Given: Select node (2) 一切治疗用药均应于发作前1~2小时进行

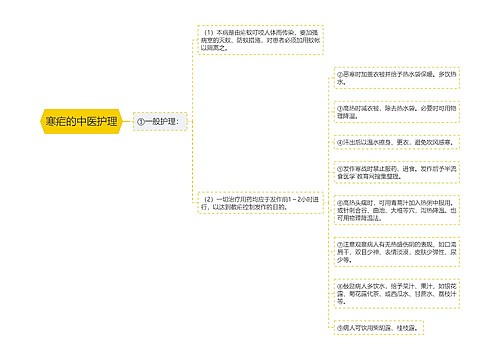Looking at the screenshot, I should pos(260,203).
